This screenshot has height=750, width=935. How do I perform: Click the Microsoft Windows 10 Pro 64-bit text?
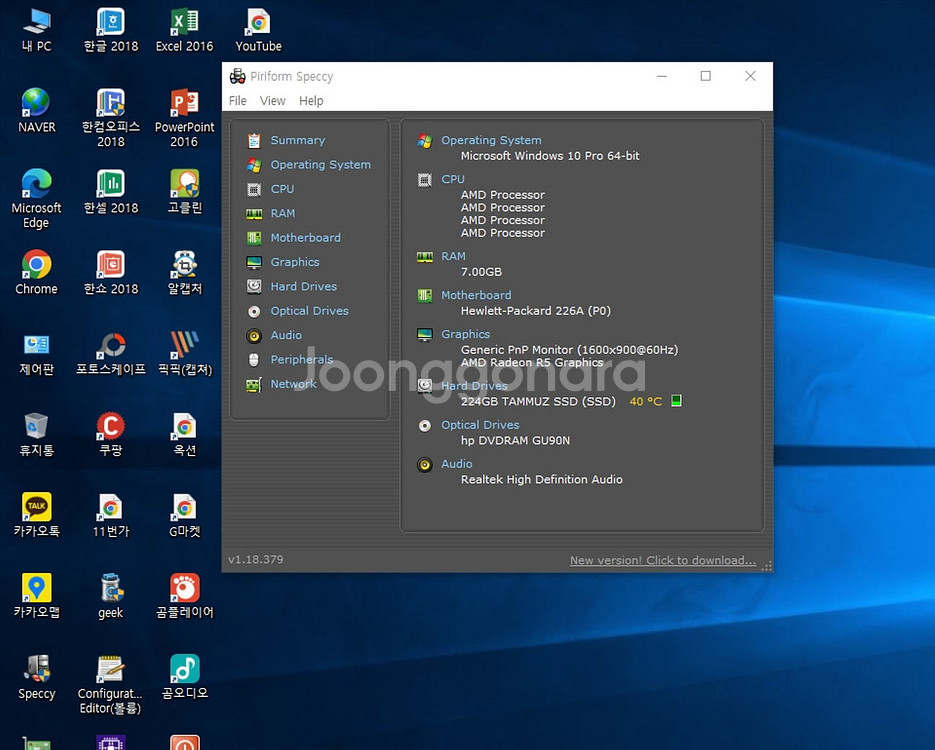(550, 156)
